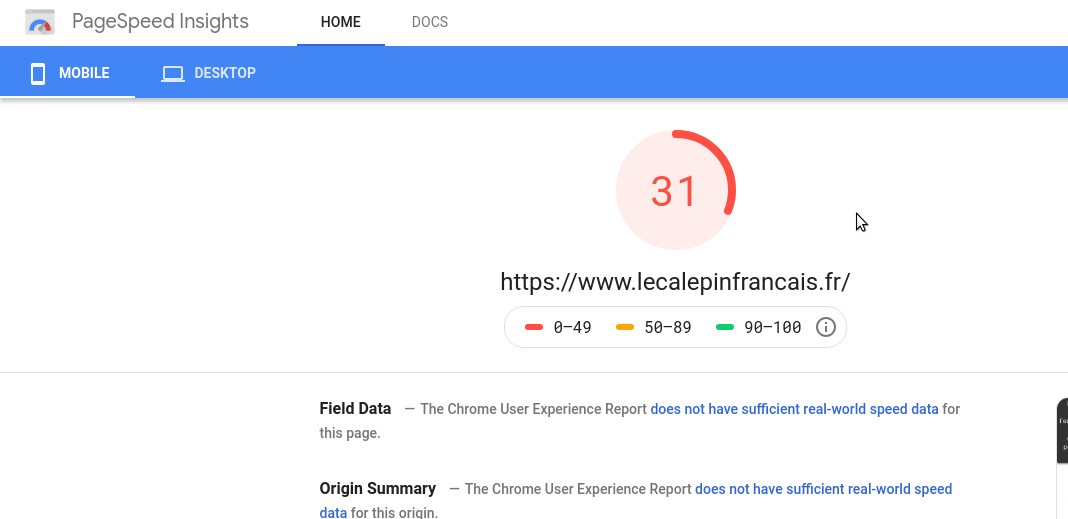
Task: Click the red 0-49 legend marker
Action: point(533,327)
